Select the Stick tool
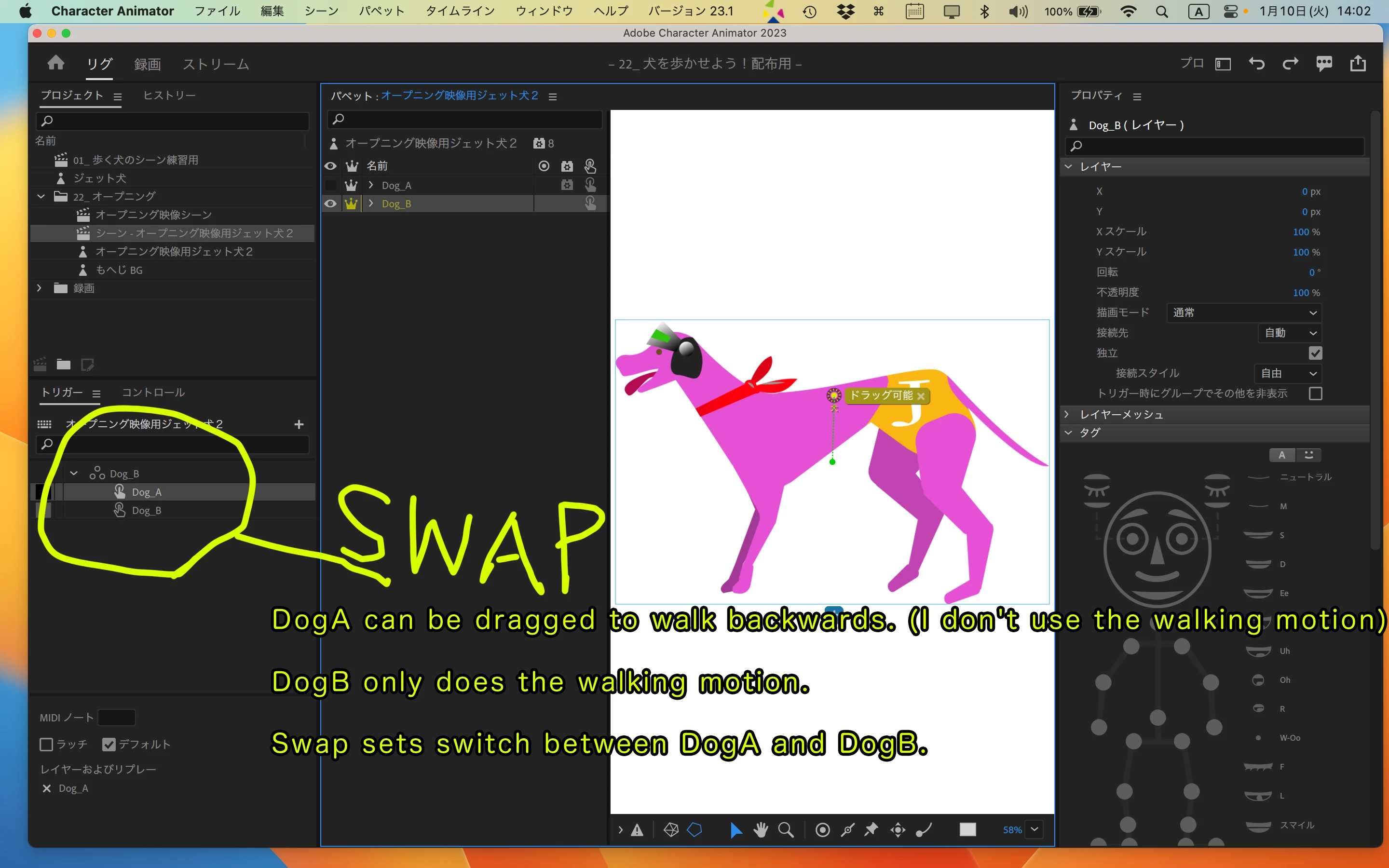The width and height of the screenshot is (1389, 868). (847, 829)
